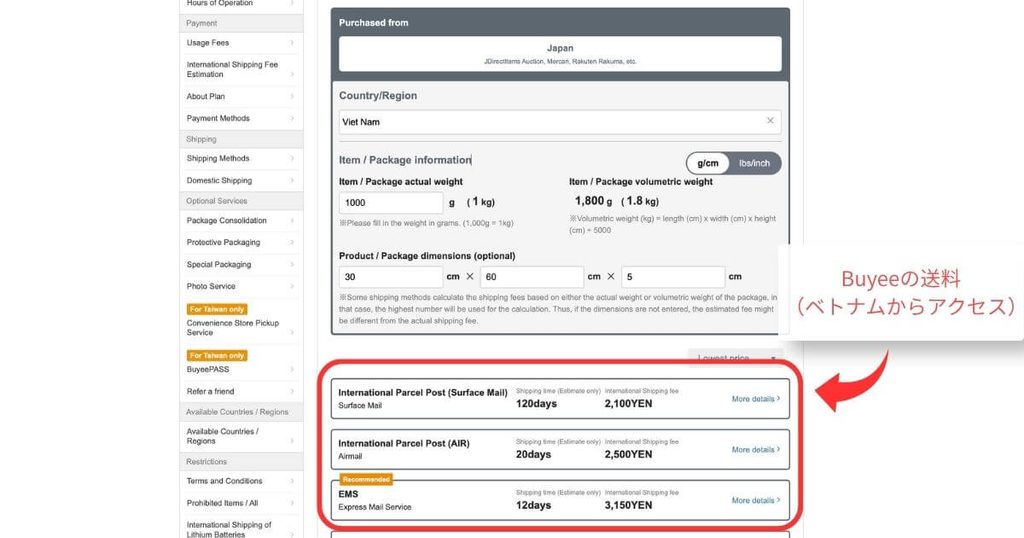
Task: Open the Country/Region selector showing Viet Nam
Action: (x=560, y=121)
